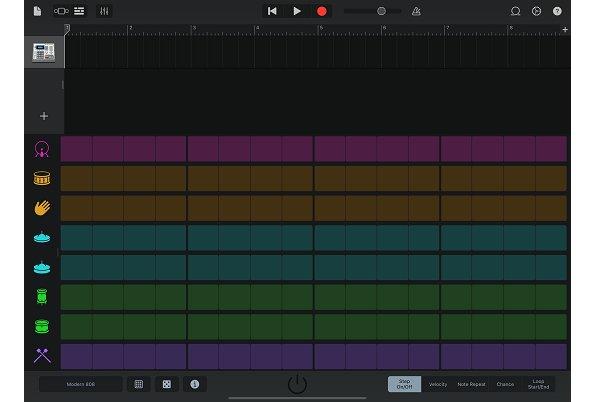The height and width of the screenshot is (402, 600).
Task: Jump to bar 8 on ruler
Action: (x=510, y=29)
